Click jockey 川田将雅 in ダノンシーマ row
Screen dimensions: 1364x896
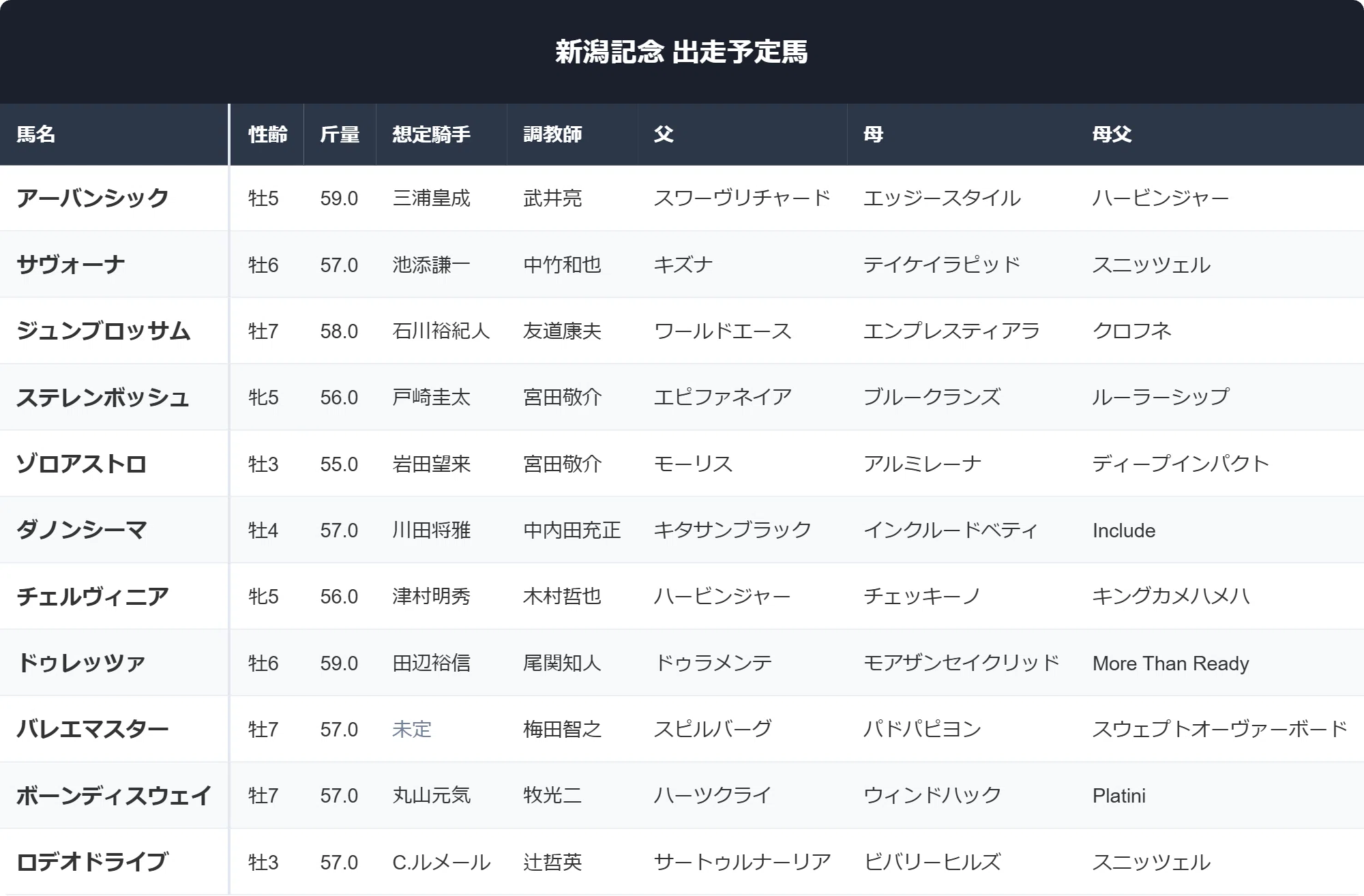pos(432,531)
